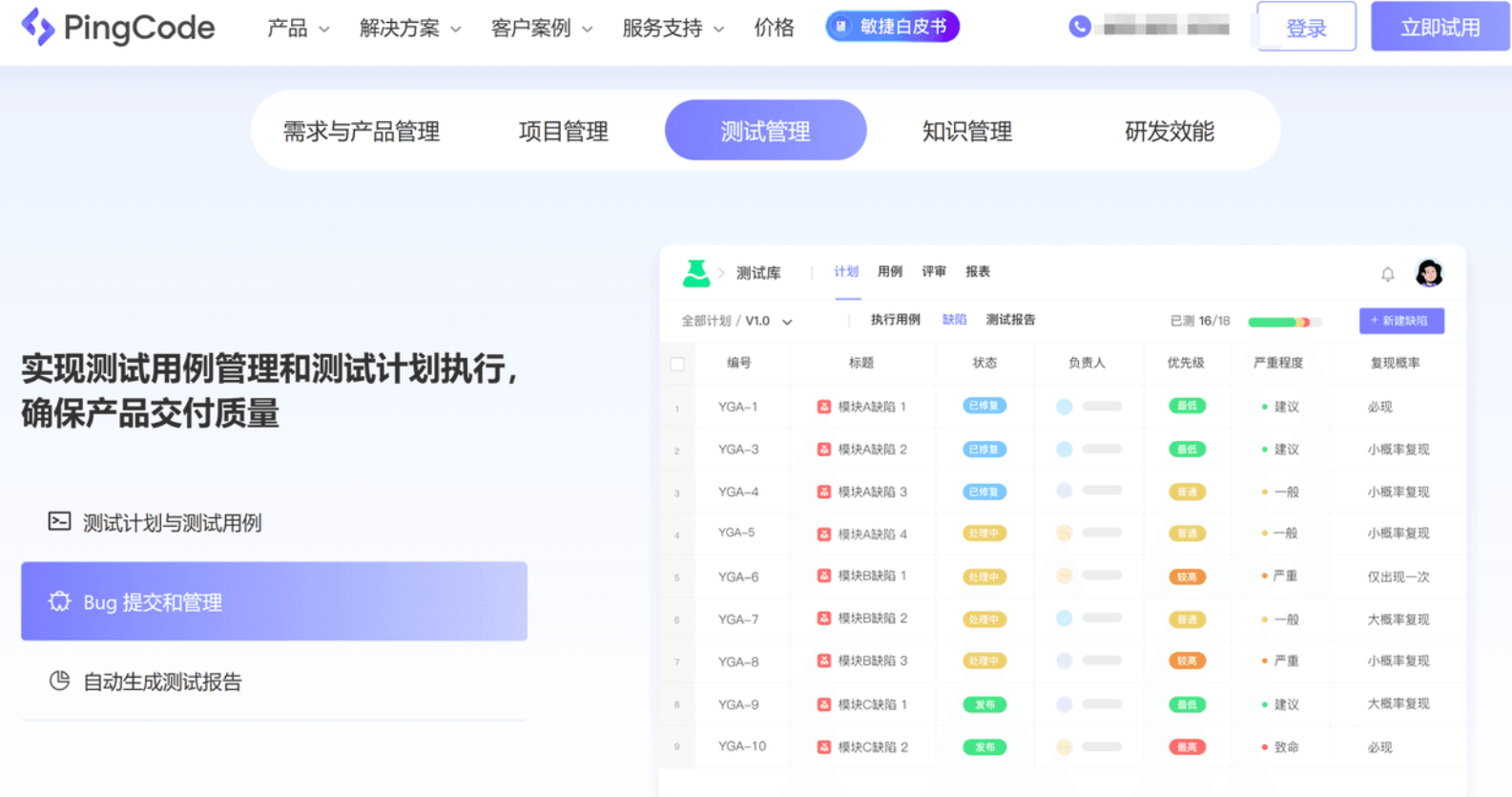Click the red bug icon for 模块C缺陷 2

click(x=824, y=746)
